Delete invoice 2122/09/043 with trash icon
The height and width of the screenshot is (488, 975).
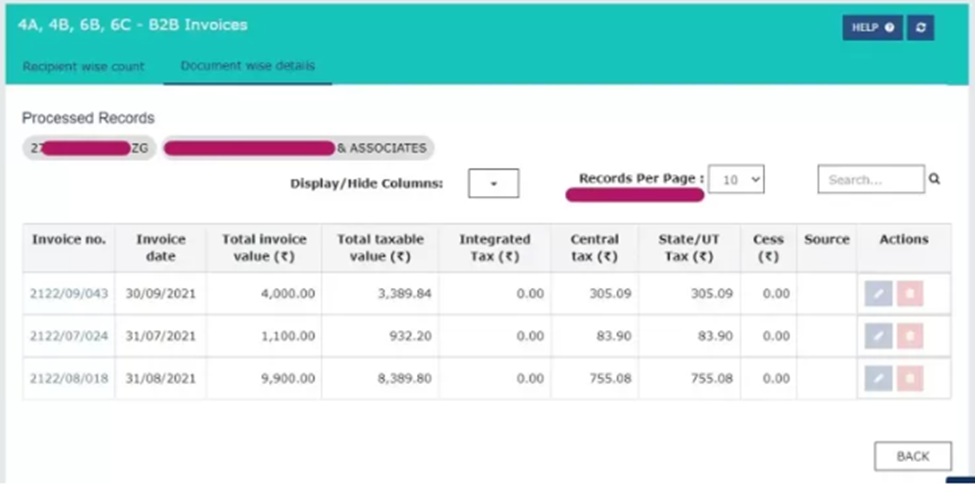pyautogui.click(x=910, y=294)
